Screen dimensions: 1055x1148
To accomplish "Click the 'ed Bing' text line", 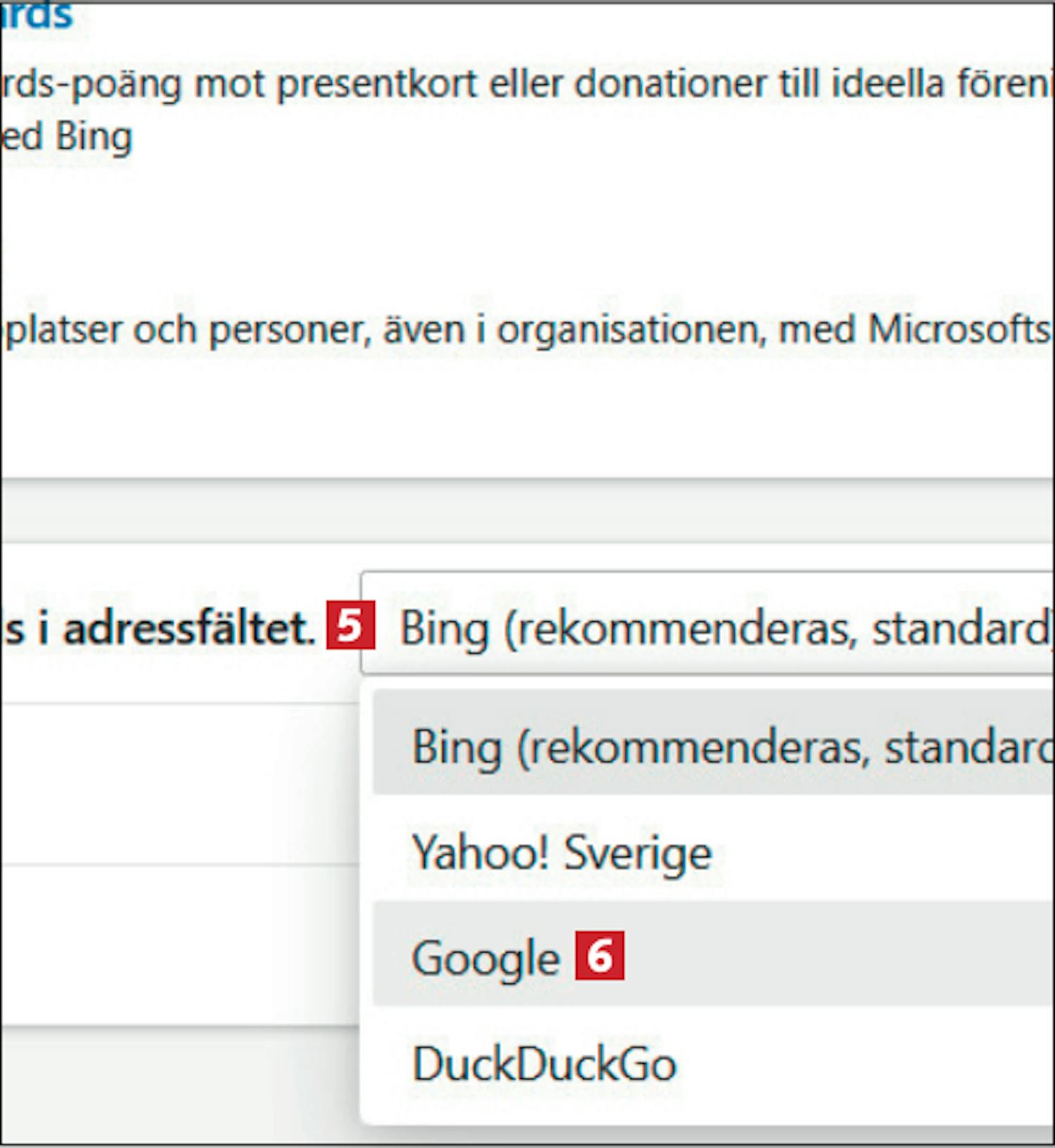I will [x=66, y=137].
